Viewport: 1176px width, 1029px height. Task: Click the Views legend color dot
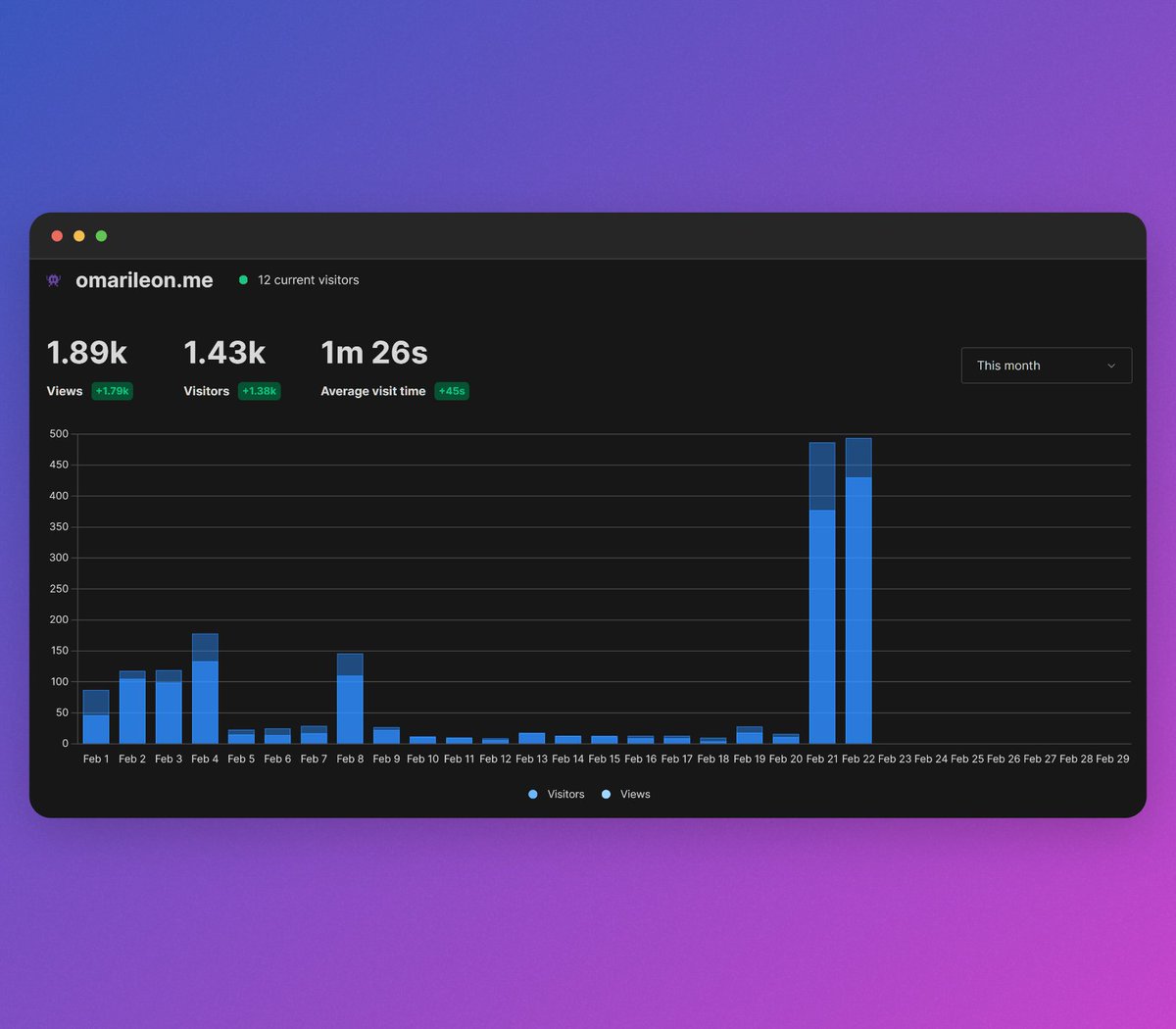pyautogui.click(x=606, y=795)
